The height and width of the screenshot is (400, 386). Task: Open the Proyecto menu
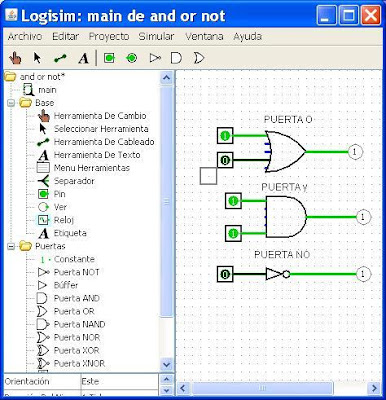(109, 36)
